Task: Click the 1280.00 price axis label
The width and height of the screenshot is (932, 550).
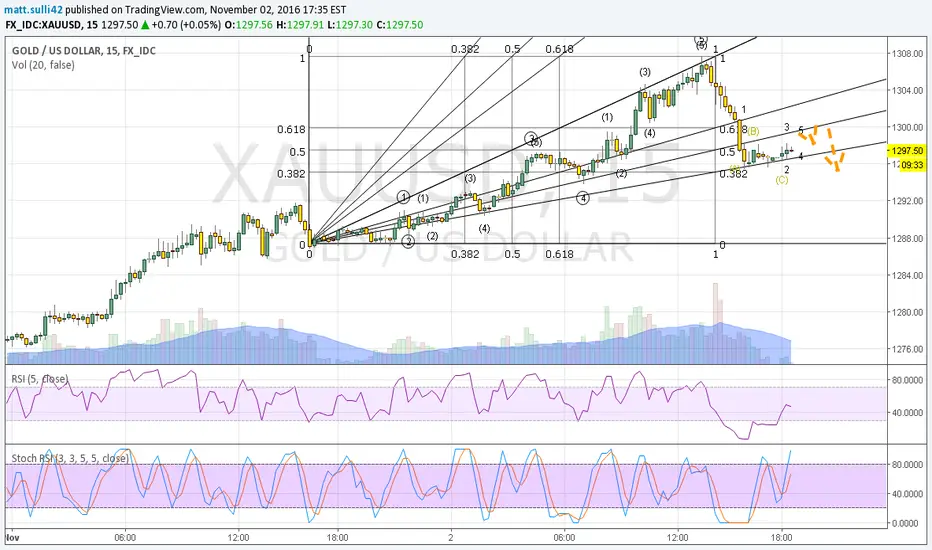Action: point(908,312)
